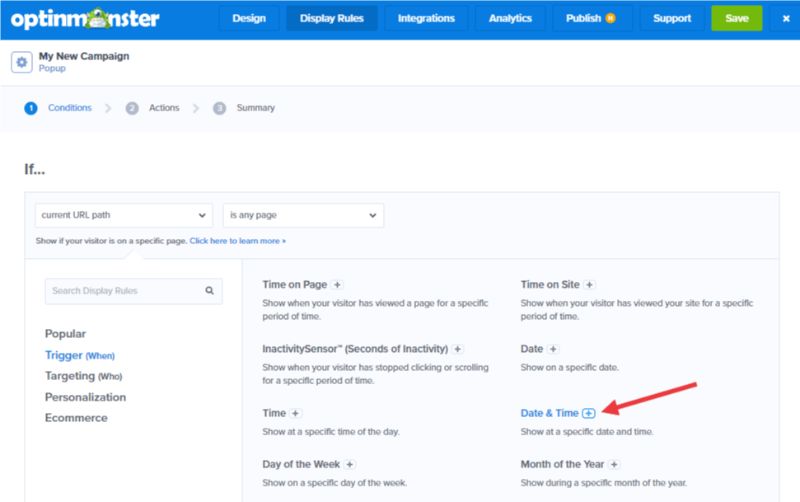The width and height of the screenshot is (800, 502).
Task: Click 'Click here to learn more' link
Action: pos(238,241)
